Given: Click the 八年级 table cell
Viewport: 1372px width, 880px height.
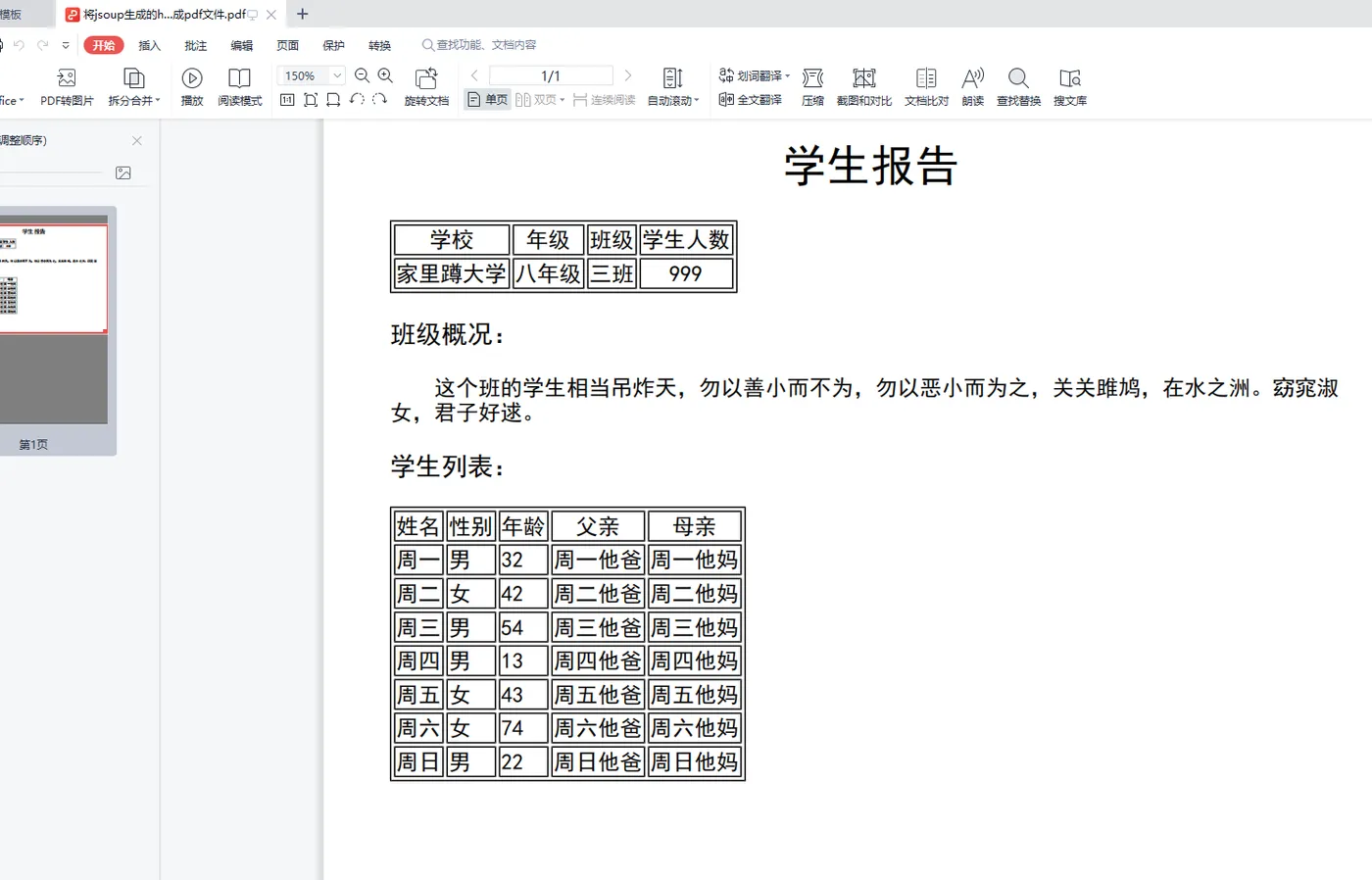Looking at the screenshot, I should tap(548, 273).
